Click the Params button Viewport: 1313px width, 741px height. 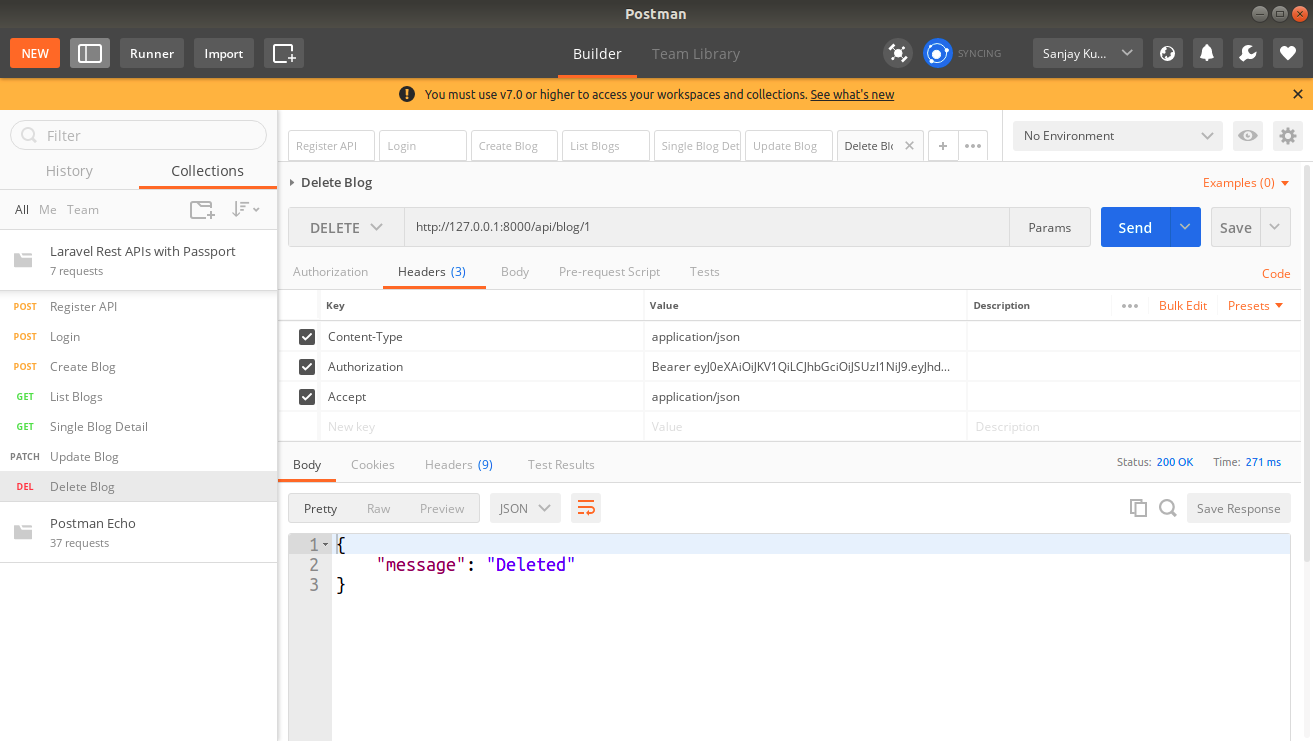point(1050,227)
